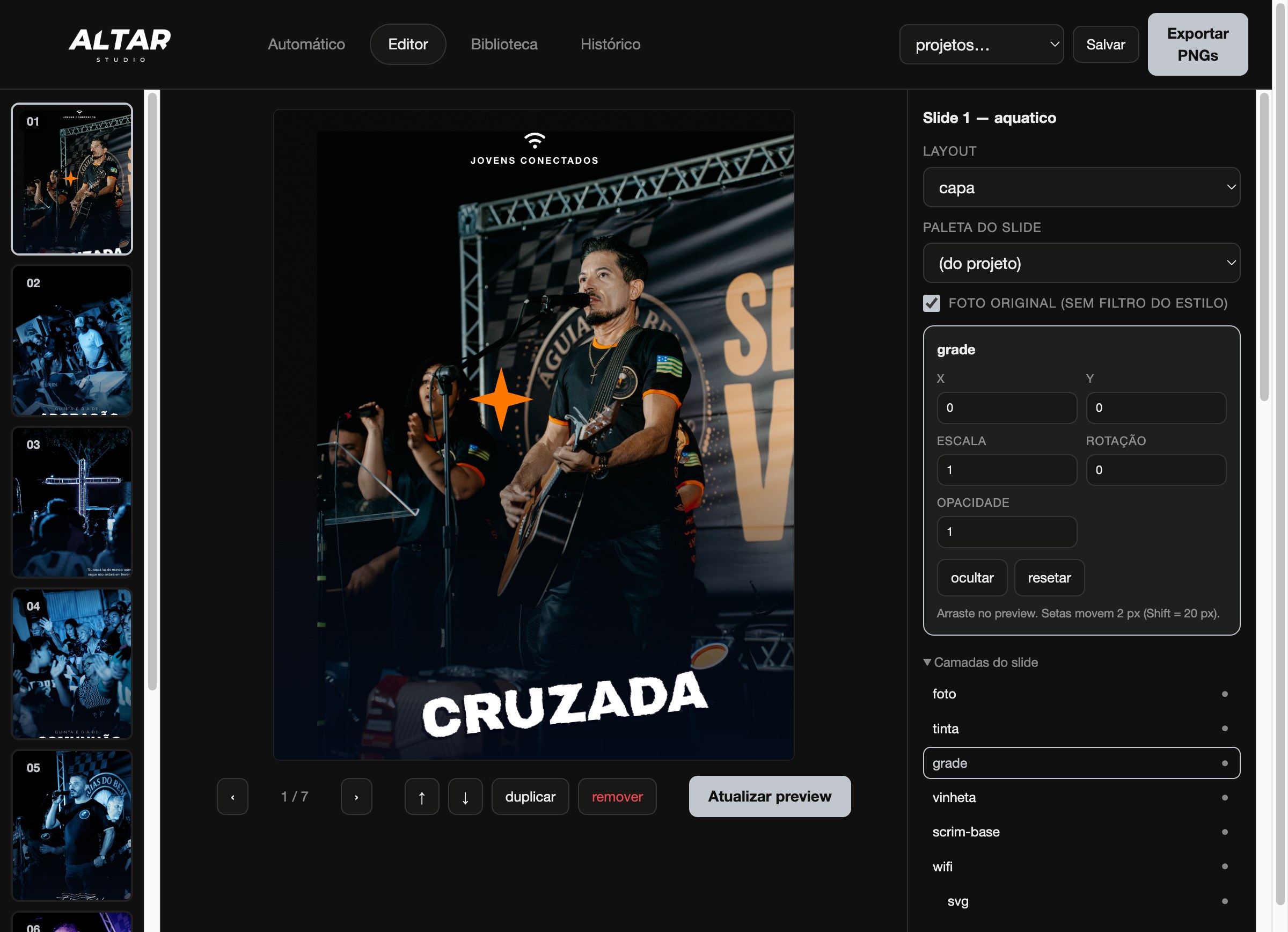Click the wifi icon in the preview
1288x932 pixels.
[535, 140]
